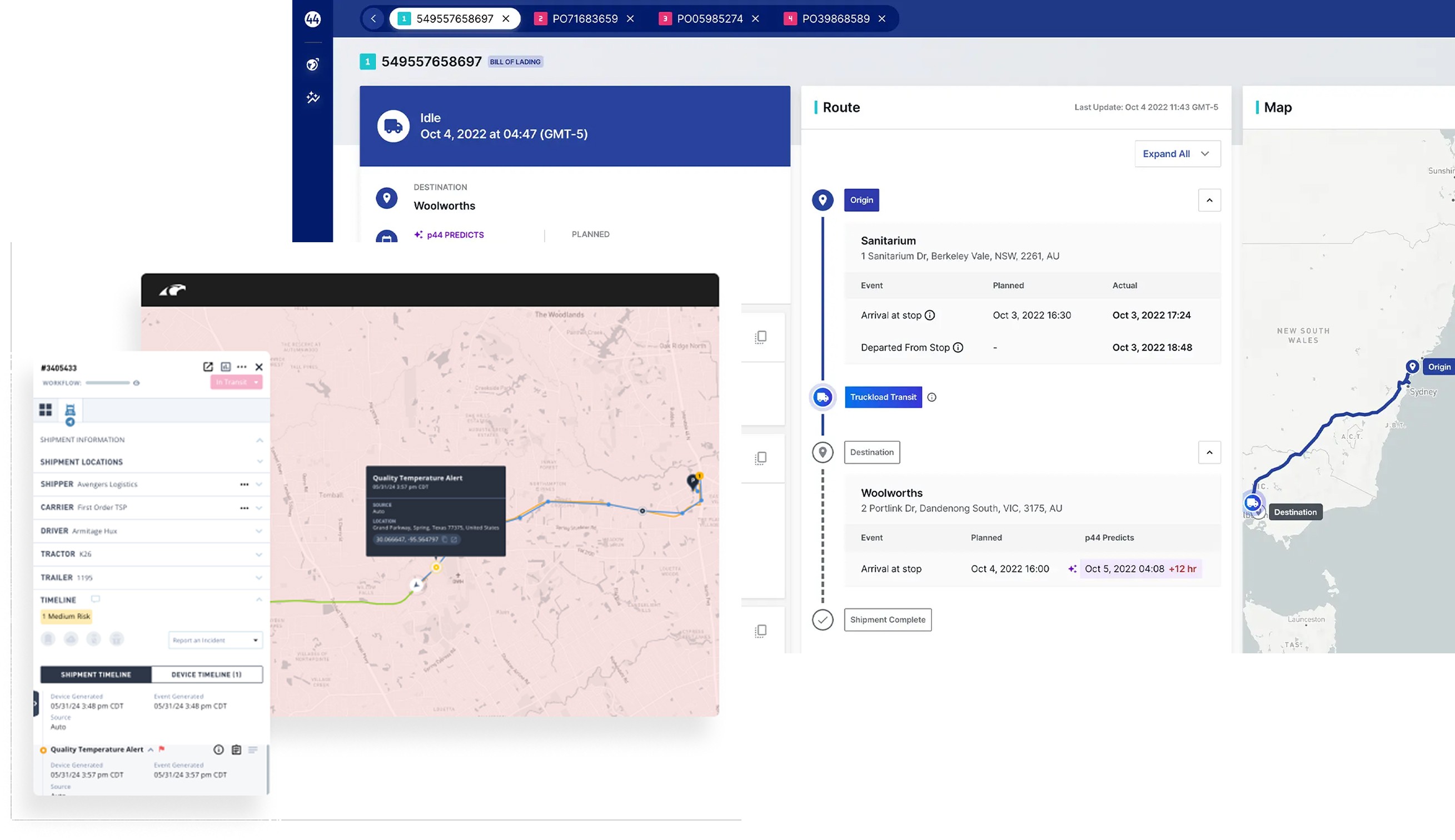Switch to the PO39868589 tab
1455x840 pixels.
pos(835,18)
